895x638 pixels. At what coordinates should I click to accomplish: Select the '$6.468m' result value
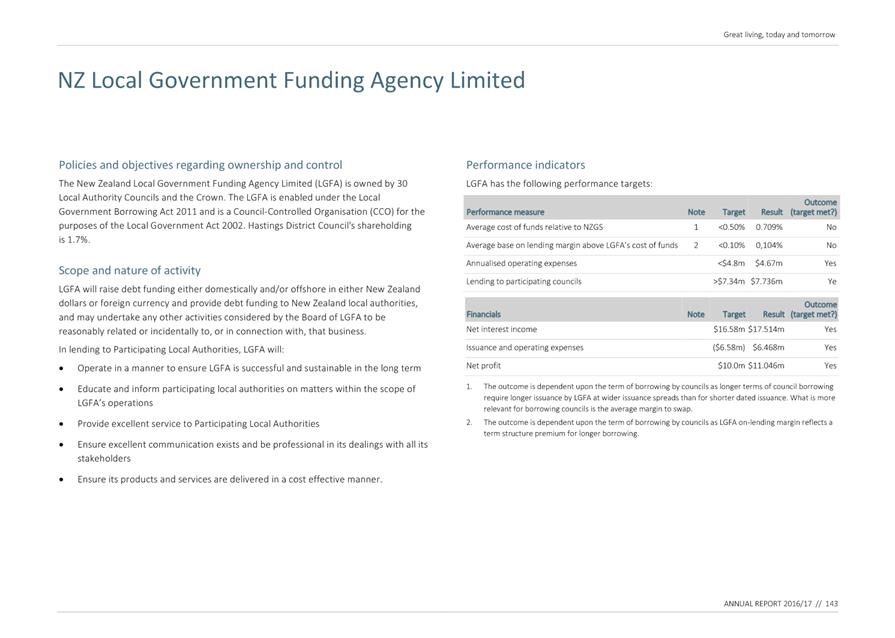768,348
